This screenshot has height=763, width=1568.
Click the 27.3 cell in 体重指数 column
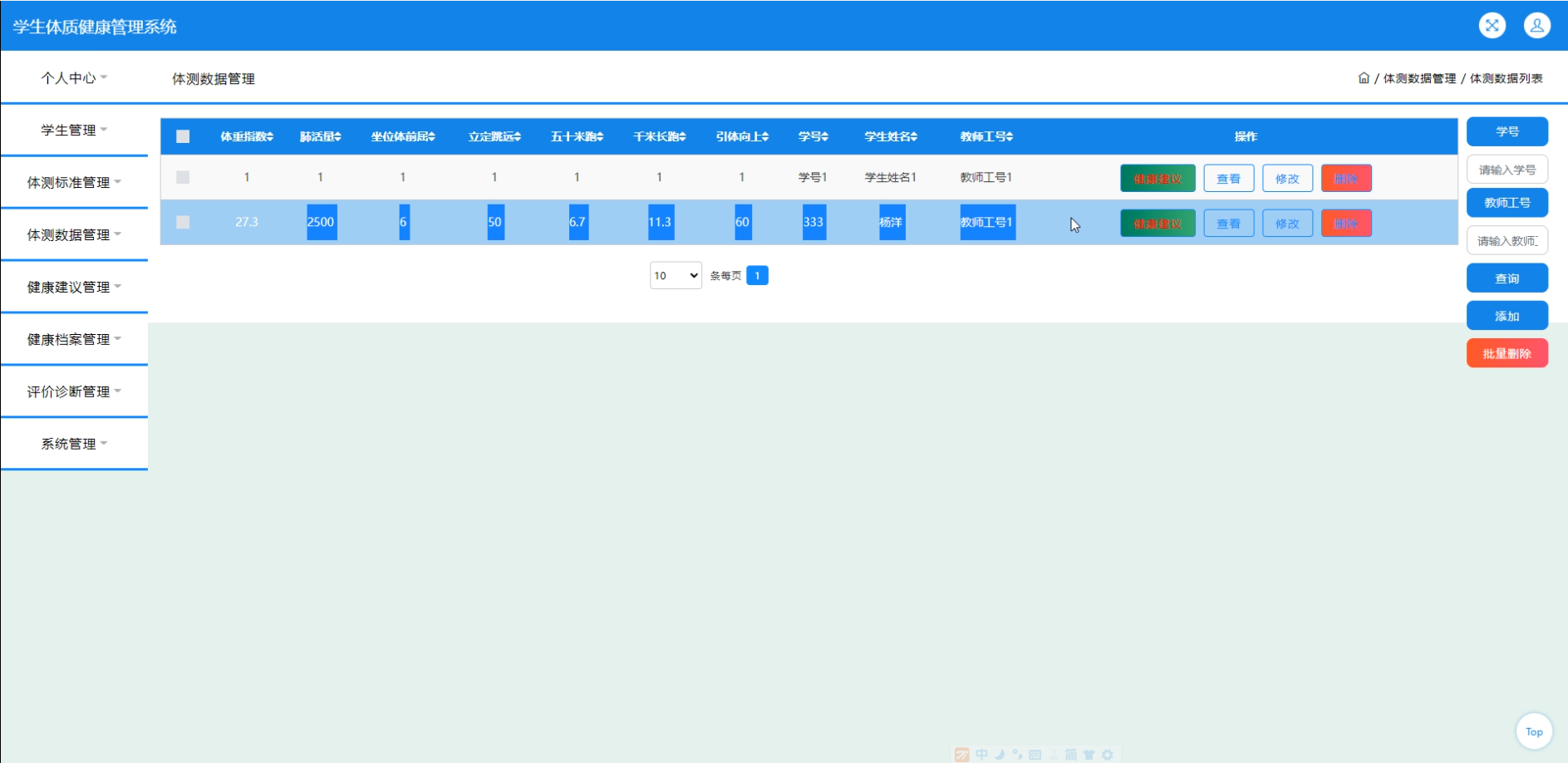[247, 222]
